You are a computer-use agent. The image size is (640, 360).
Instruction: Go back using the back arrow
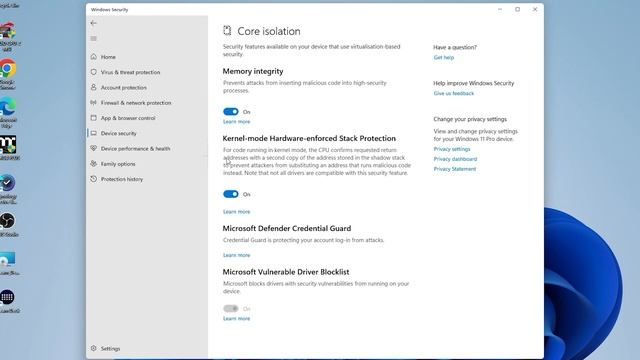click(x=93, y=23)
